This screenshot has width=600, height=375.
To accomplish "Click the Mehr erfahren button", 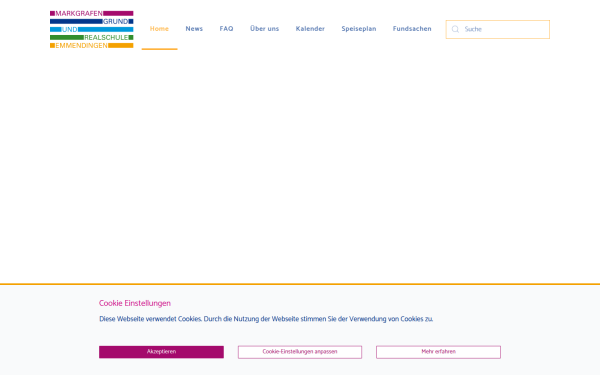I will pos(438,352).
